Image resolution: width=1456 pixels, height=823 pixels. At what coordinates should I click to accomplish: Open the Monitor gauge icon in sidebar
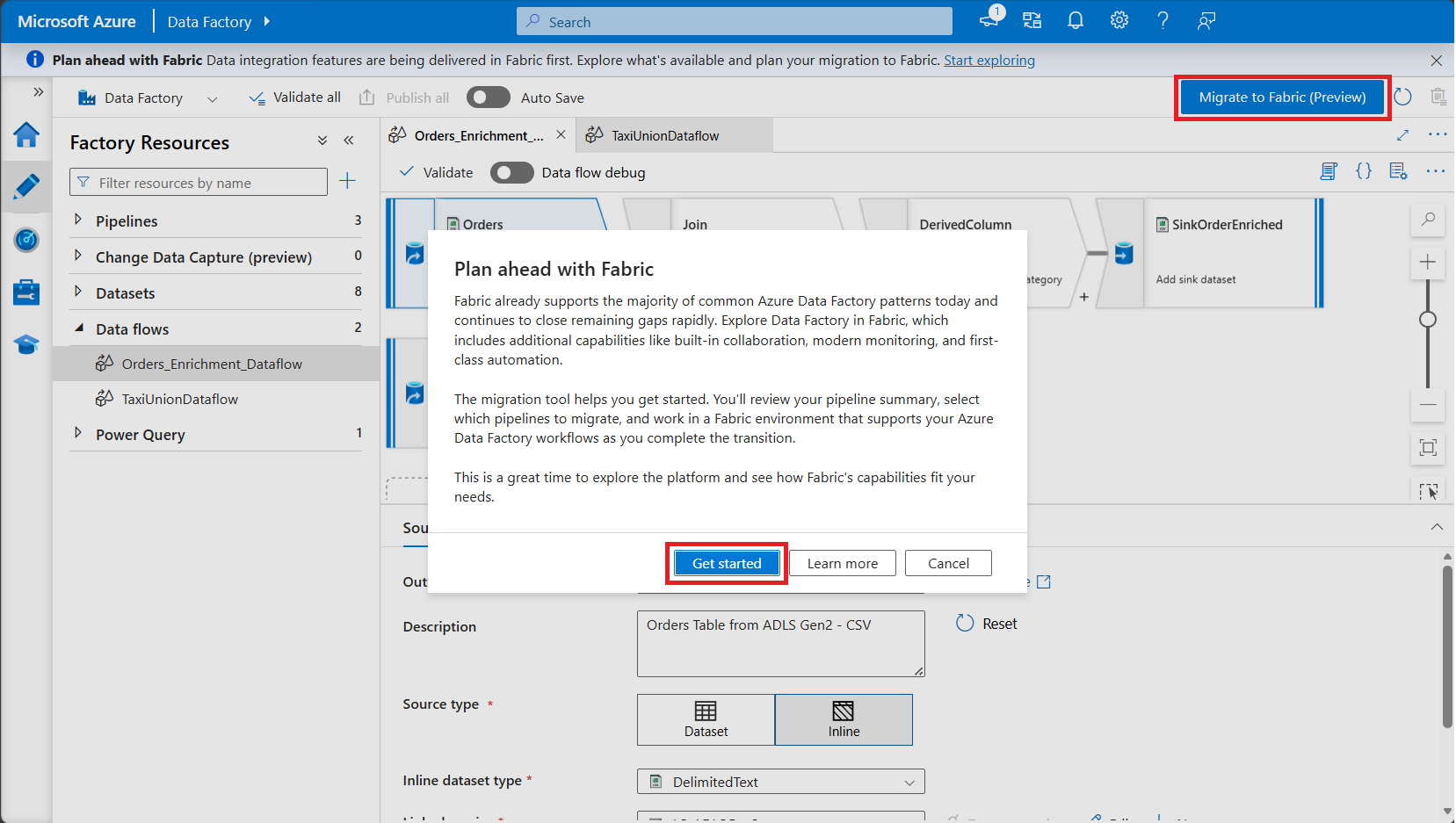click(x=26, y=239)
